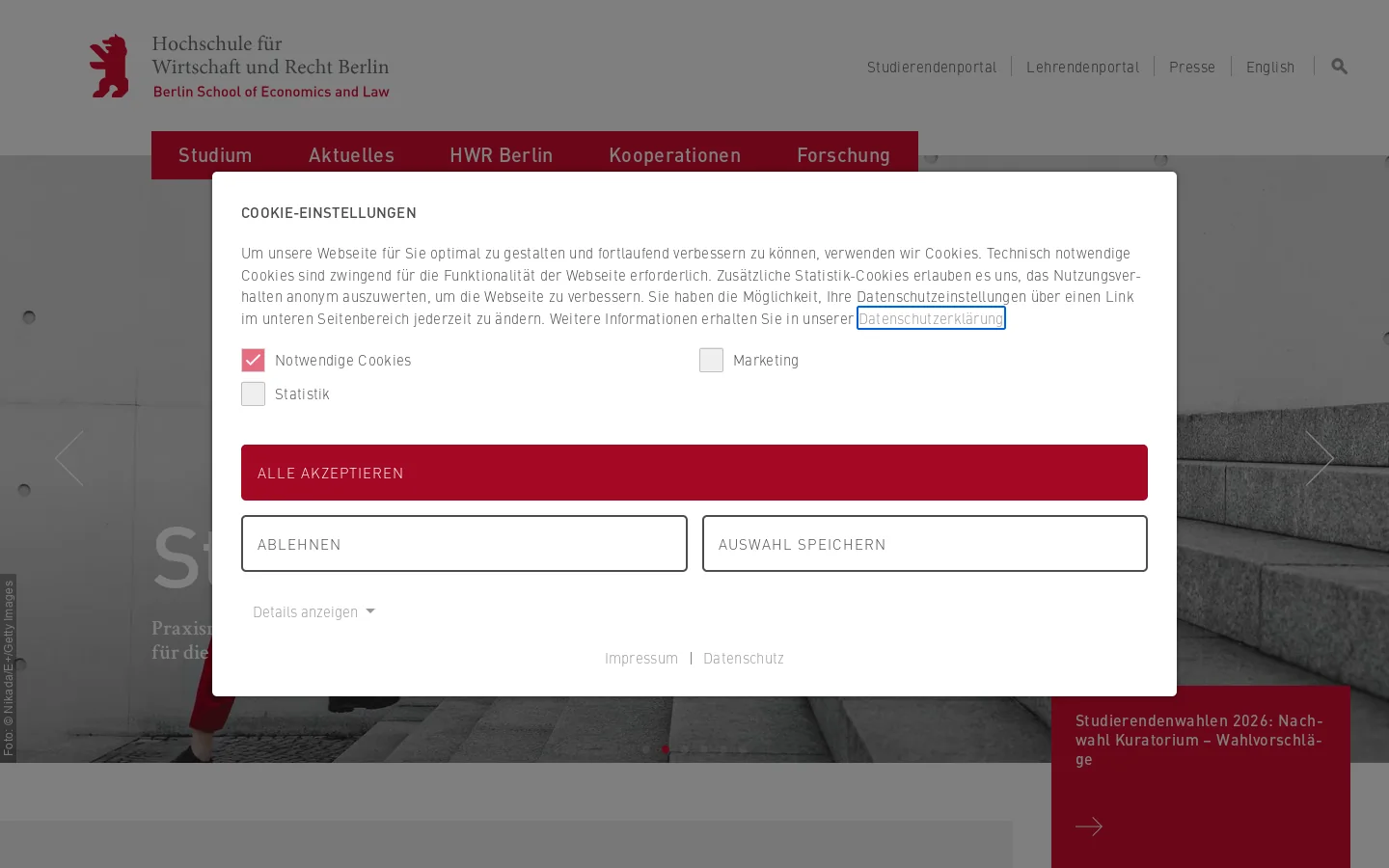Open the Impressum link
This screenshot has height=868, width=1389.
coord(641,658)
